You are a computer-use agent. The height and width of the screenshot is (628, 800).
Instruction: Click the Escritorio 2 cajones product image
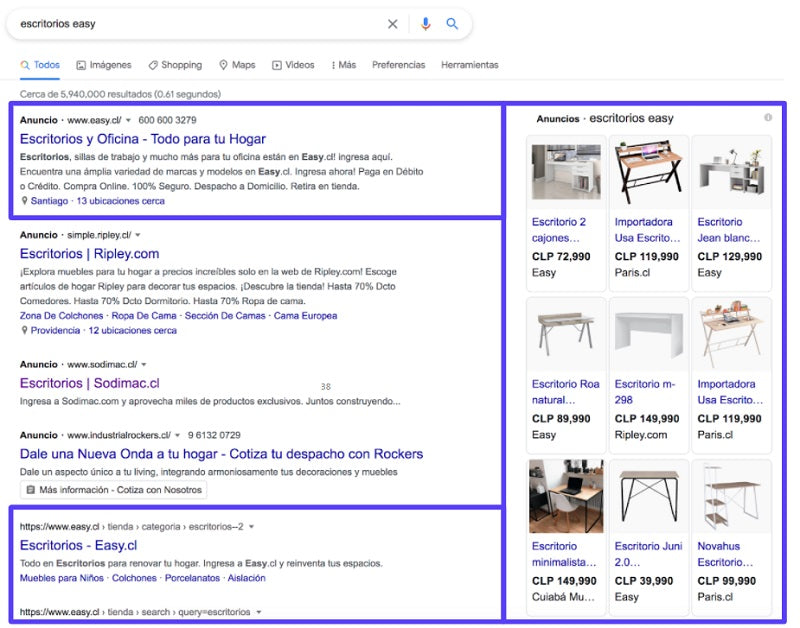[x=566, y=172]
